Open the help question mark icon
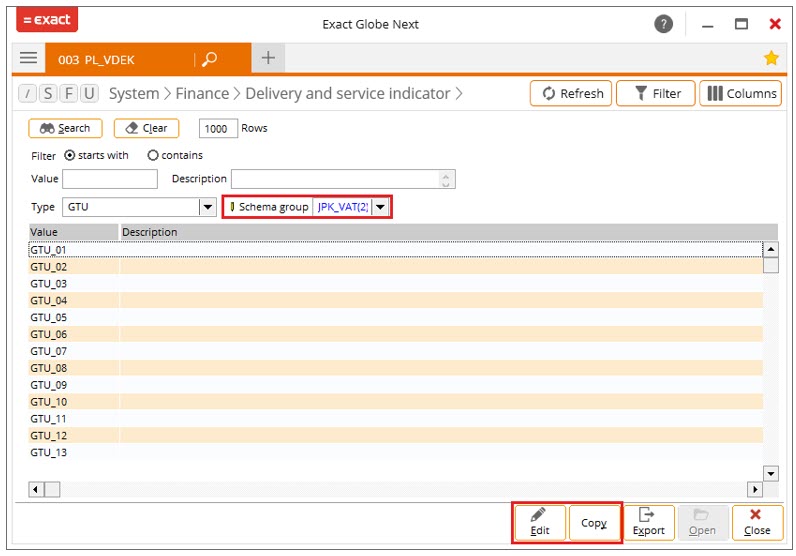 pos(663,24)
